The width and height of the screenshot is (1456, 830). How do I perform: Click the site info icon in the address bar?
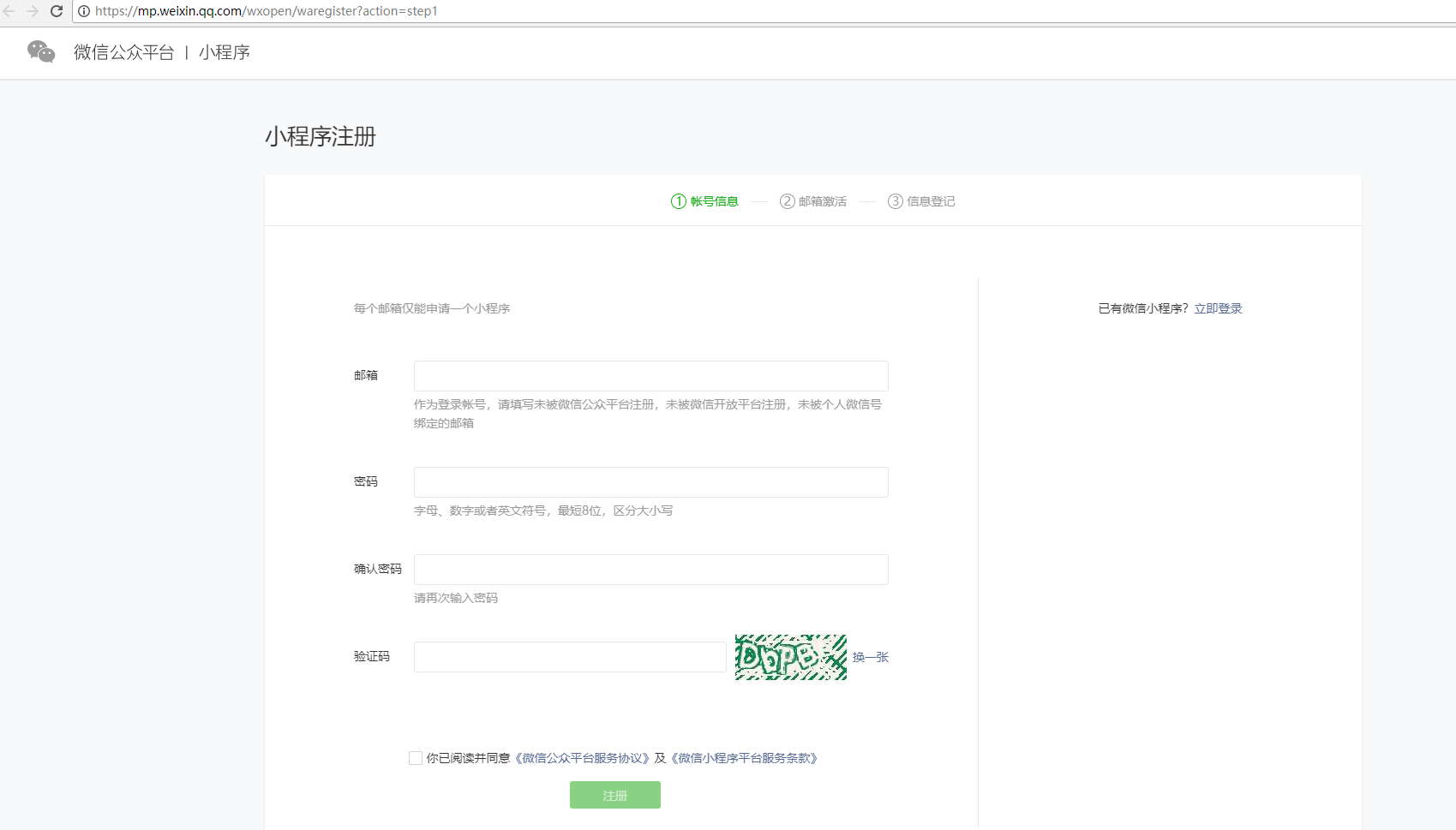(84, 11)
